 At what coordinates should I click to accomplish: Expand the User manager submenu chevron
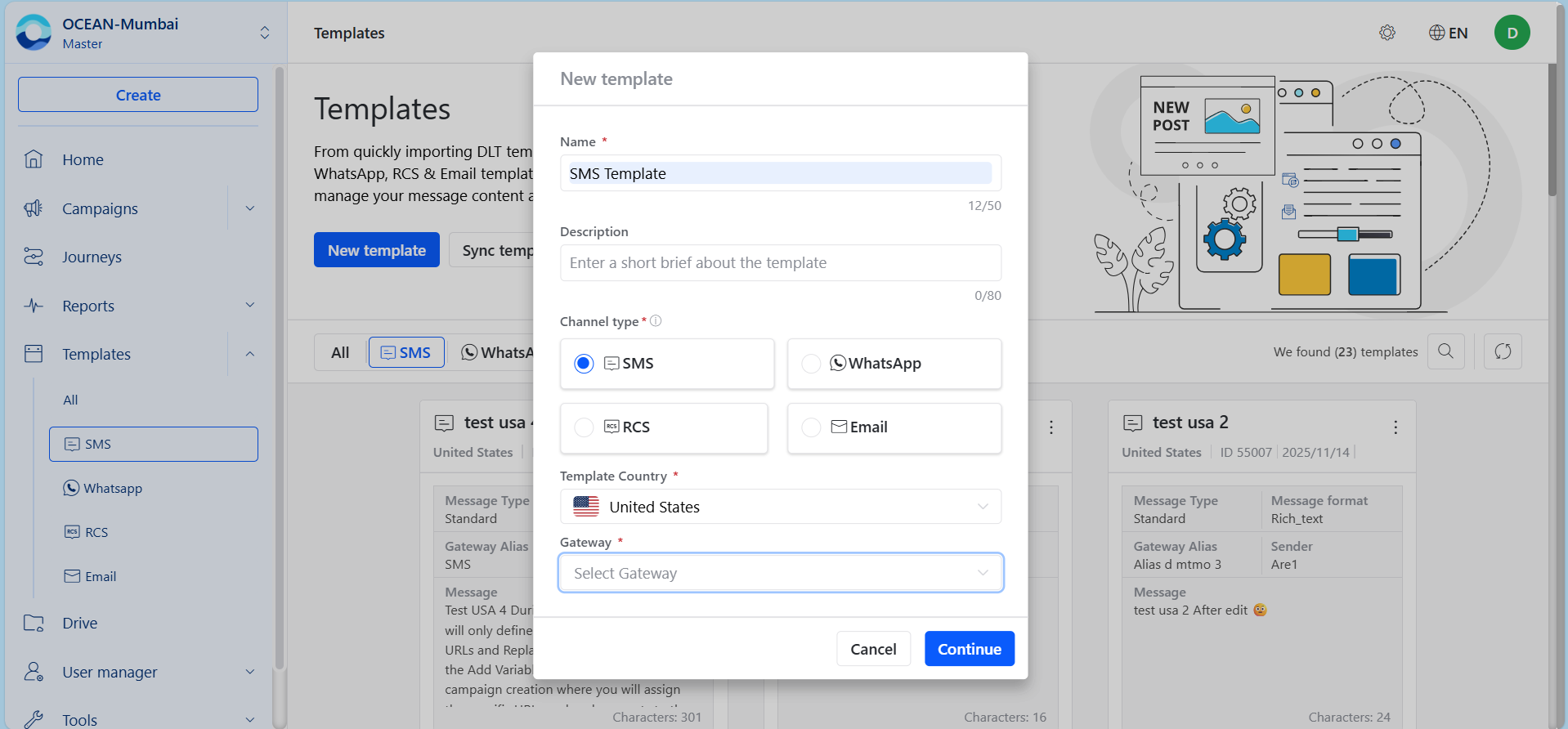250,672
